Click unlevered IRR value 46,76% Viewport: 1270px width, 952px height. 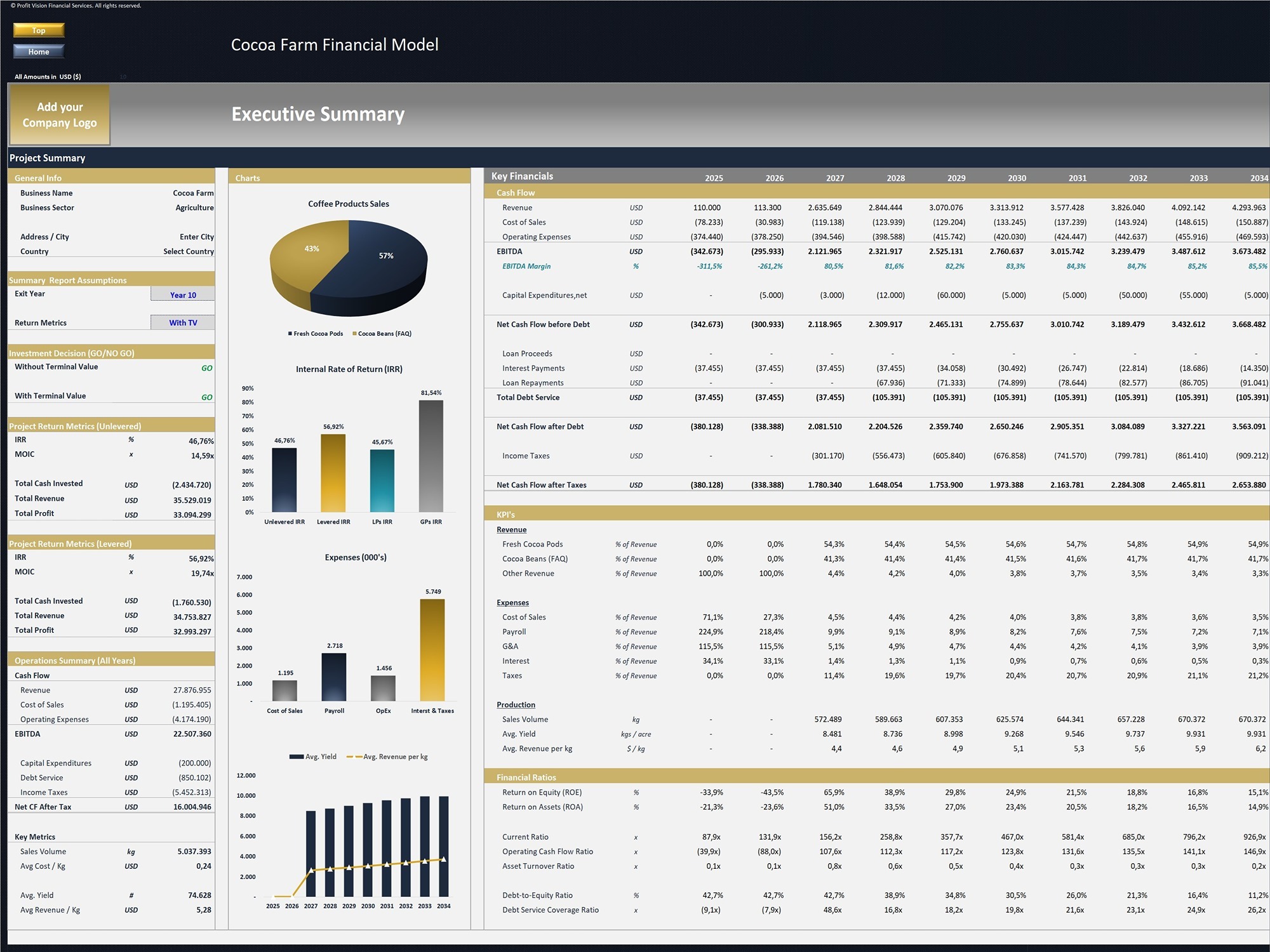(x=201, y=441)
